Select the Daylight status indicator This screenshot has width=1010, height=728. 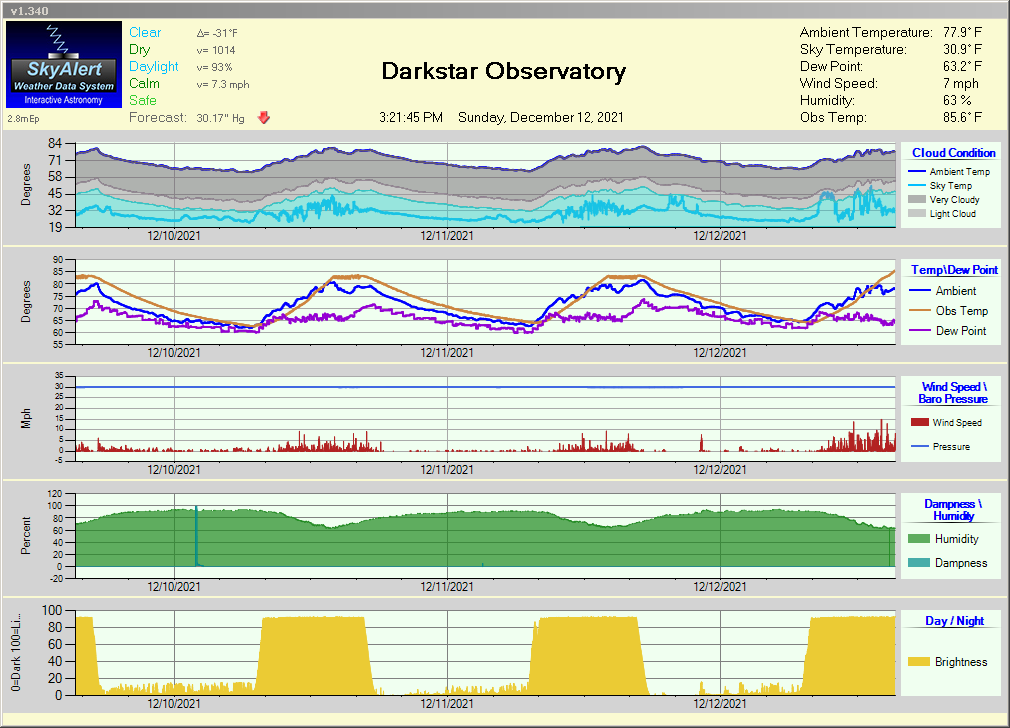point(154,67)
